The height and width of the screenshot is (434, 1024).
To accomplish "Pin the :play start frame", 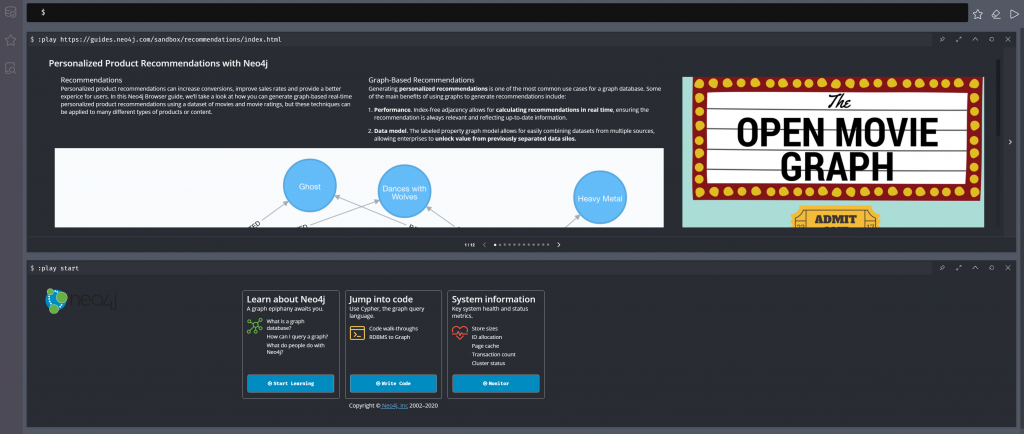I will coord(942,268).
